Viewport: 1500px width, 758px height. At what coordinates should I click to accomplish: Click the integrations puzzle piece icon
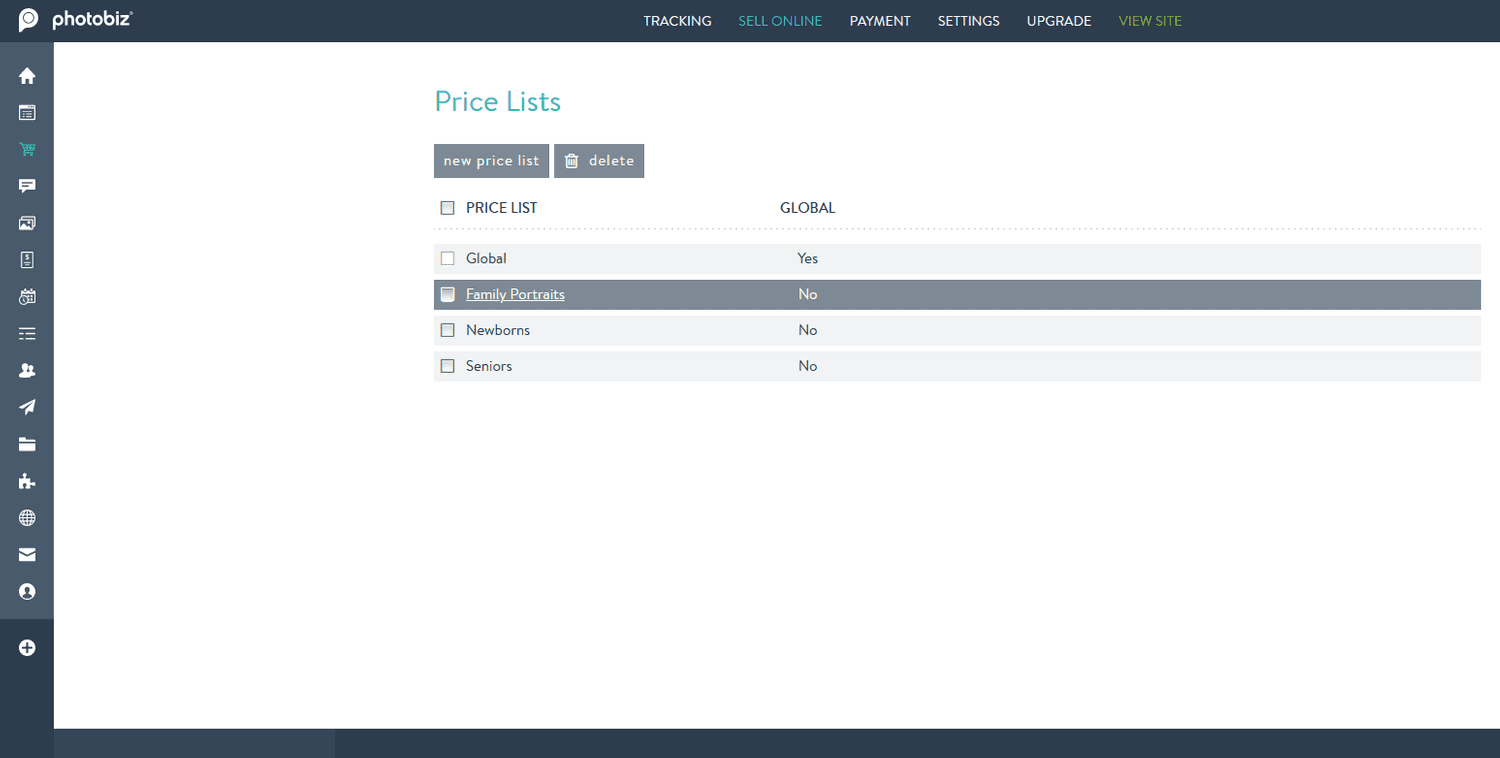tap(27, 481)
